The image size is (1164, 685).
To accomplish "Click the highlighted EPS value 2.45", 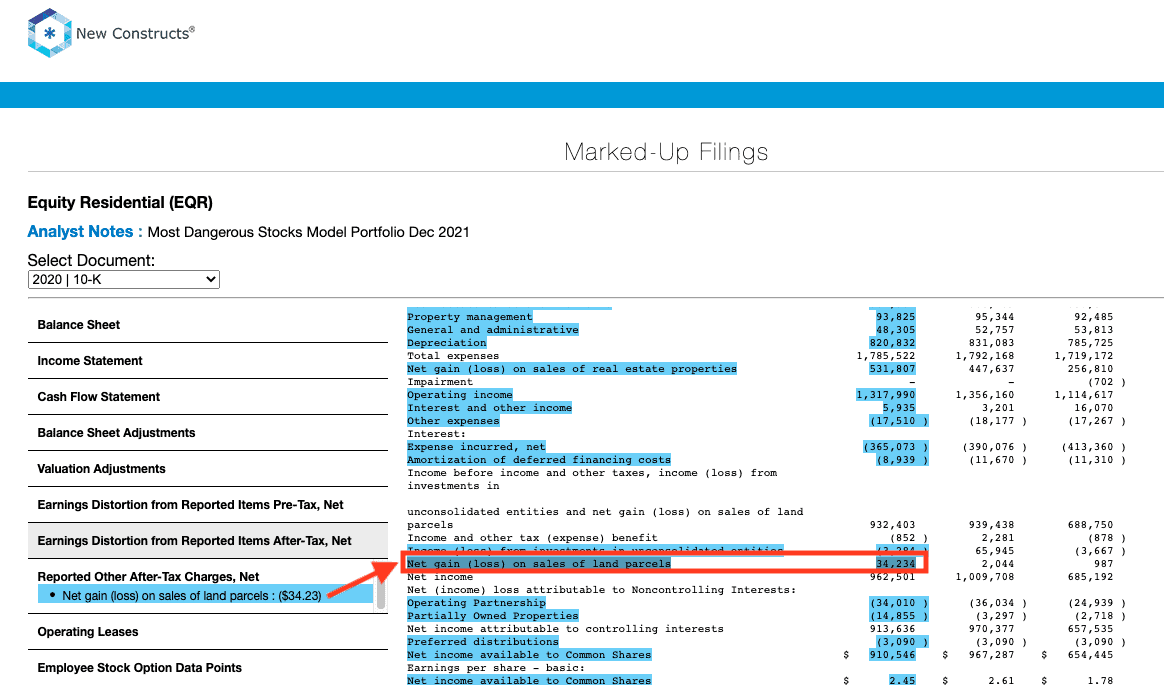I will click(902, 681).
